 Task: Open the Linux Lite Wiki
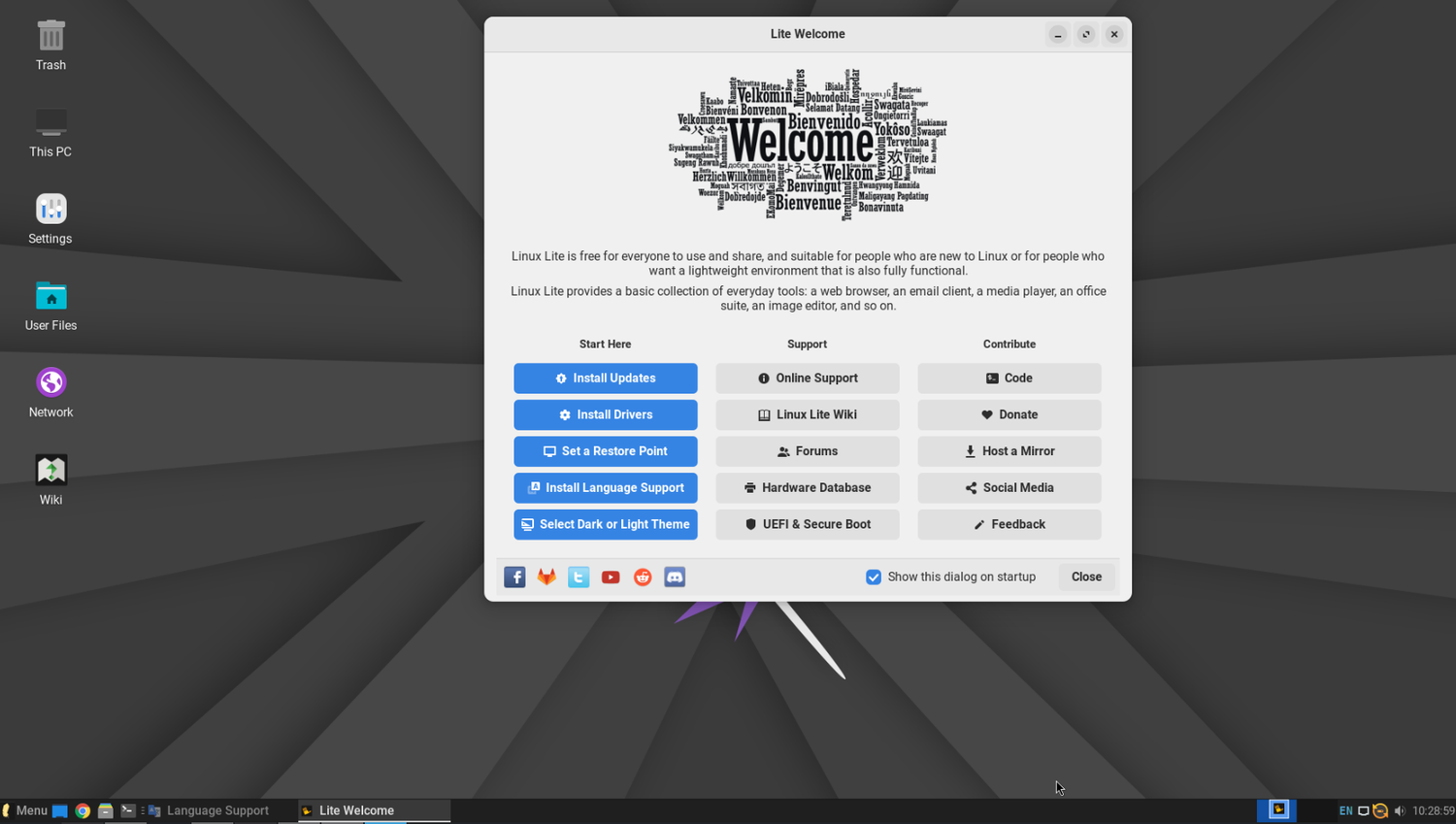807,414
